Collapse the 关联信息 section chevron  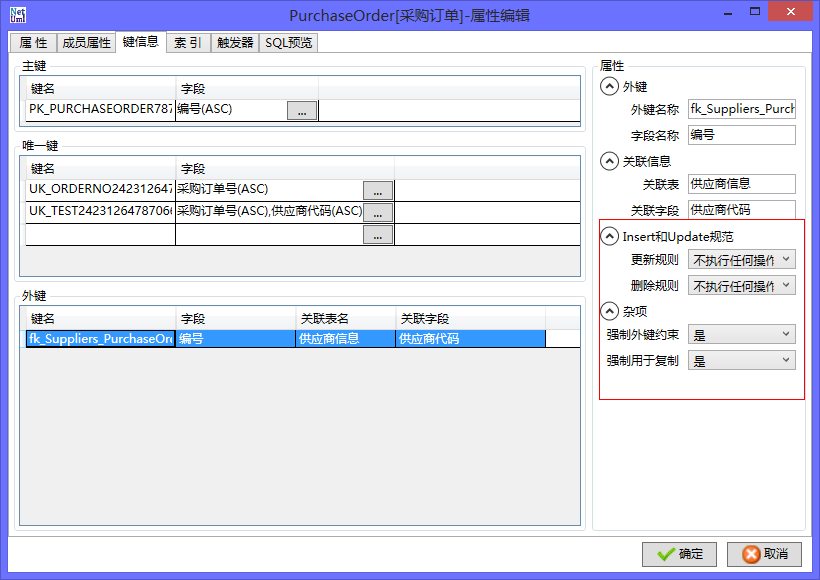(x=609, y=161)
